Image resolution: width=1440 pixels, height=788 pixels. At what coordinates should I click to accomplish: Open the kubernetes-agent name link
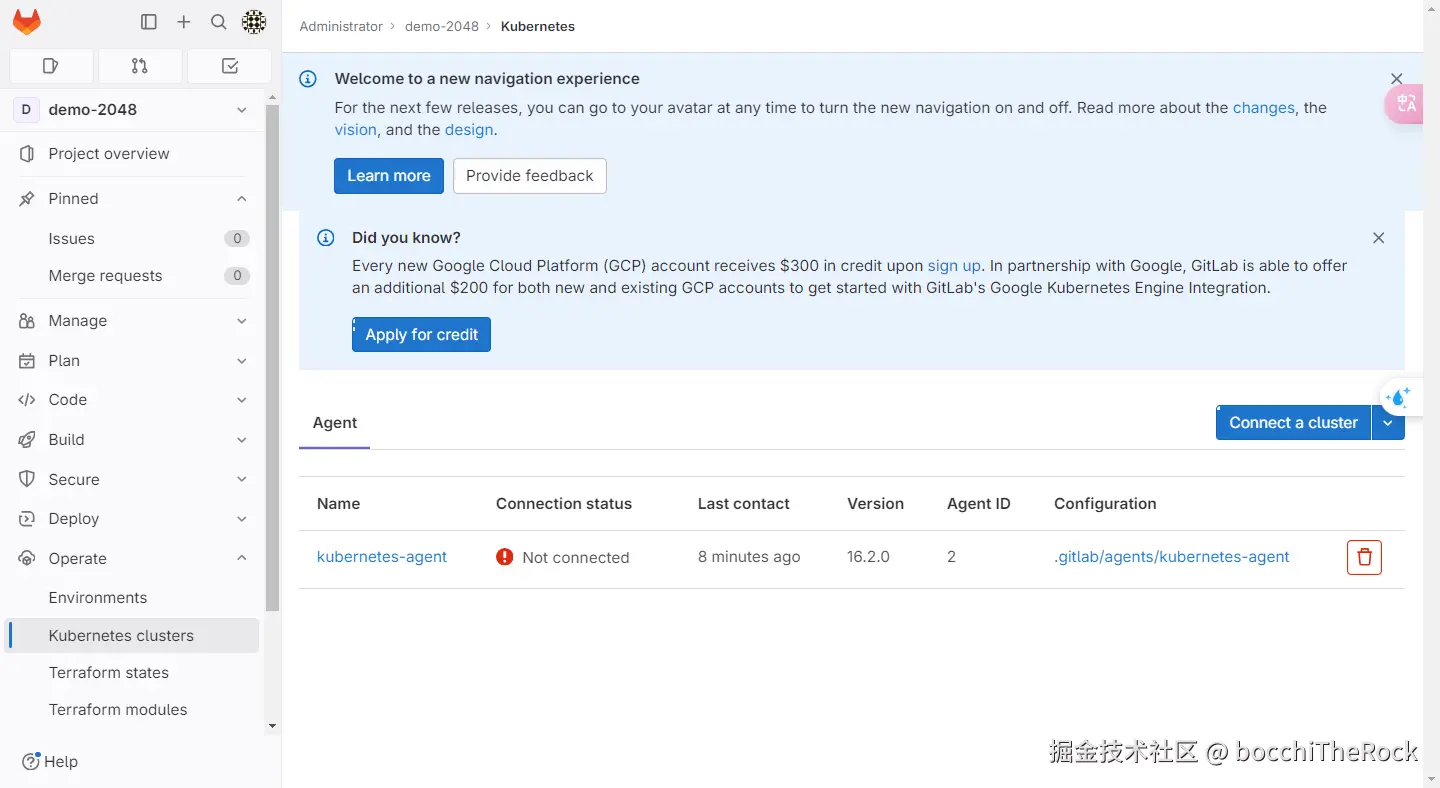382,557
